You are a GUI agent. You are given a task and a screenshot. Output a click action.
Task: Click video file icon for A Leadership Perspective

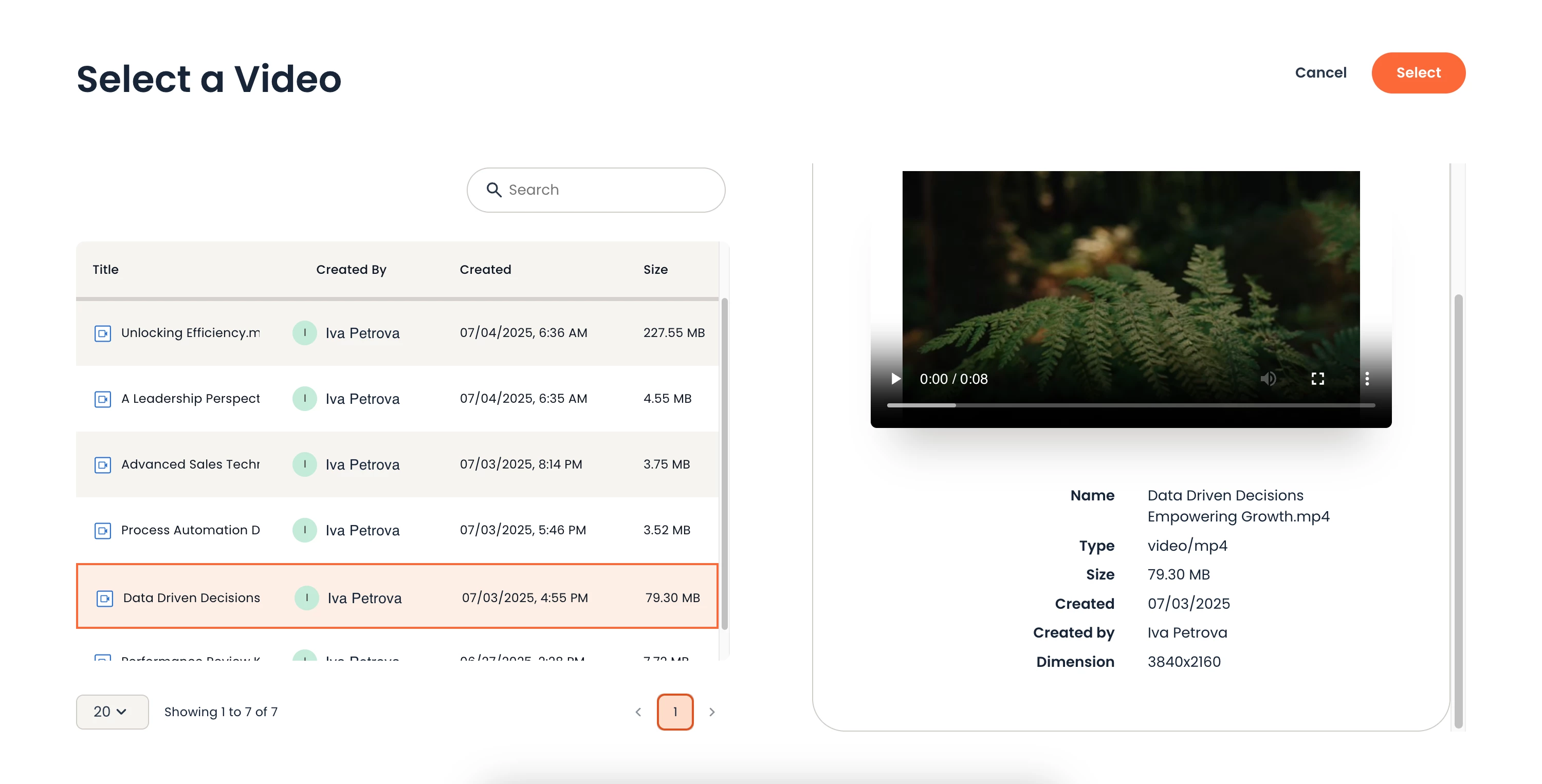(103, 399)
